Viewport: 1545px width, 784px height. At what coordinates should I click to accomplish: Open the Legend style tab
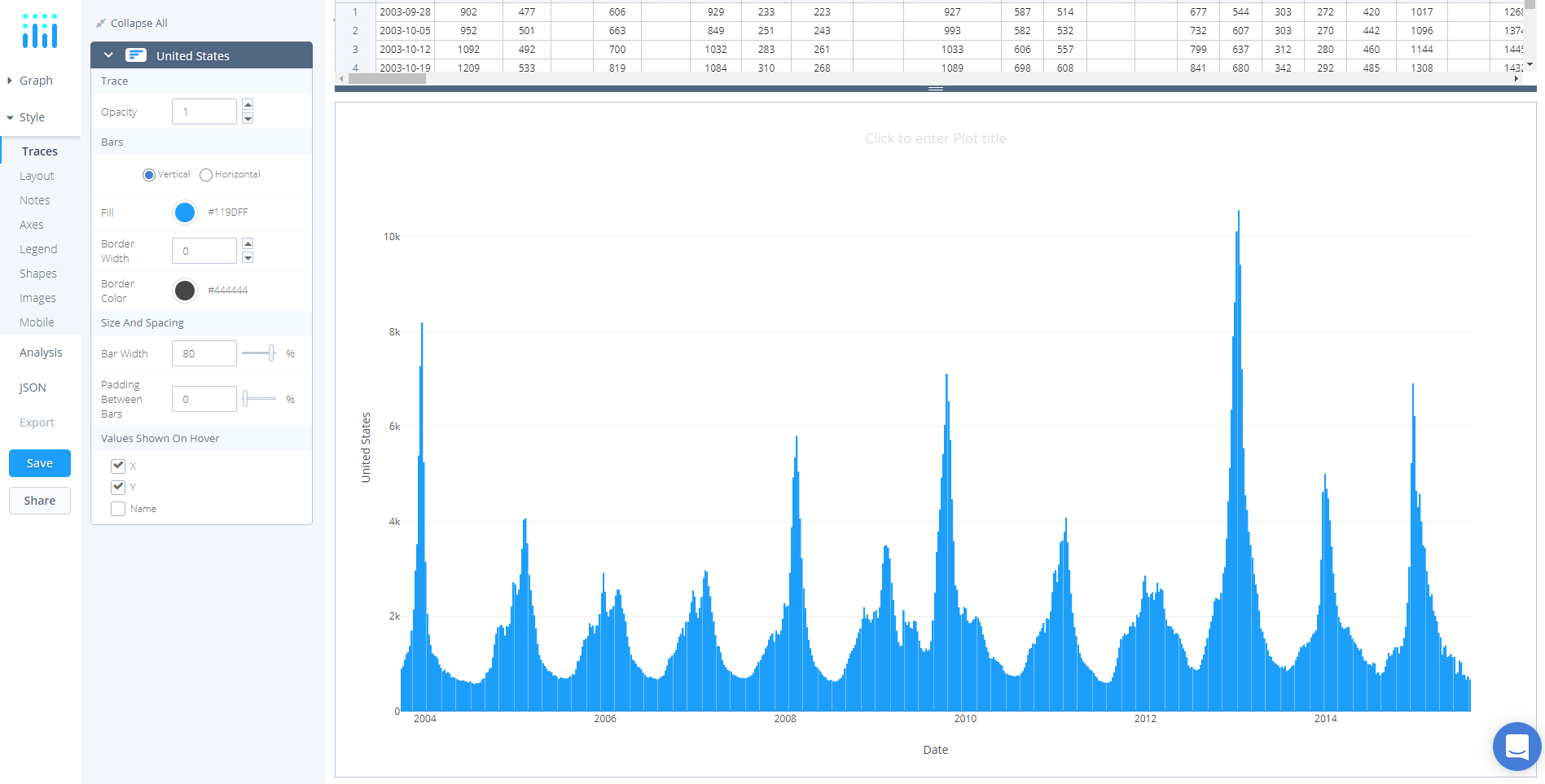tap(38, 249)
